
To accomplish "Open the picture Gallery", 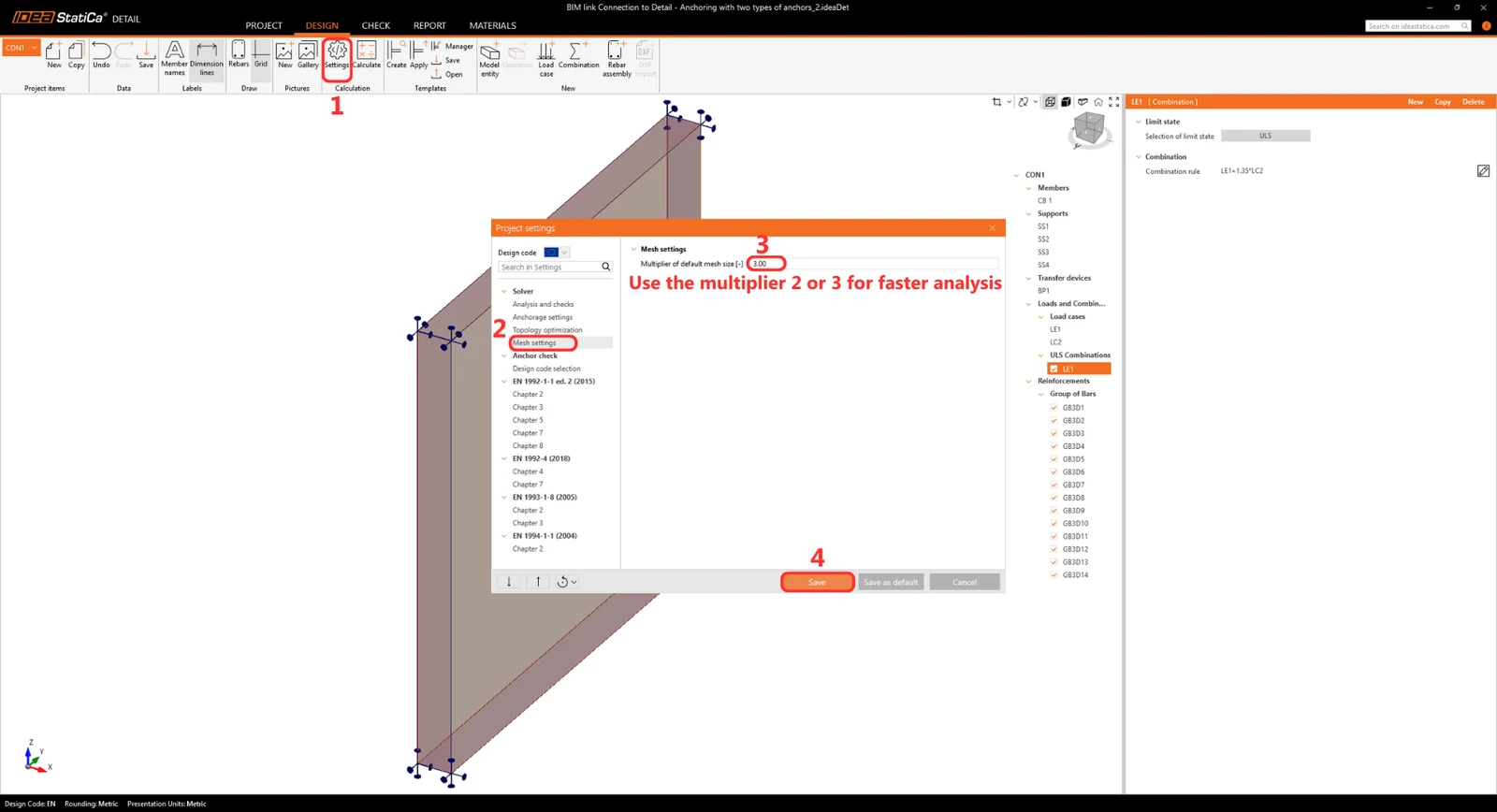I will pyautogui.click(x=308, y=55).
